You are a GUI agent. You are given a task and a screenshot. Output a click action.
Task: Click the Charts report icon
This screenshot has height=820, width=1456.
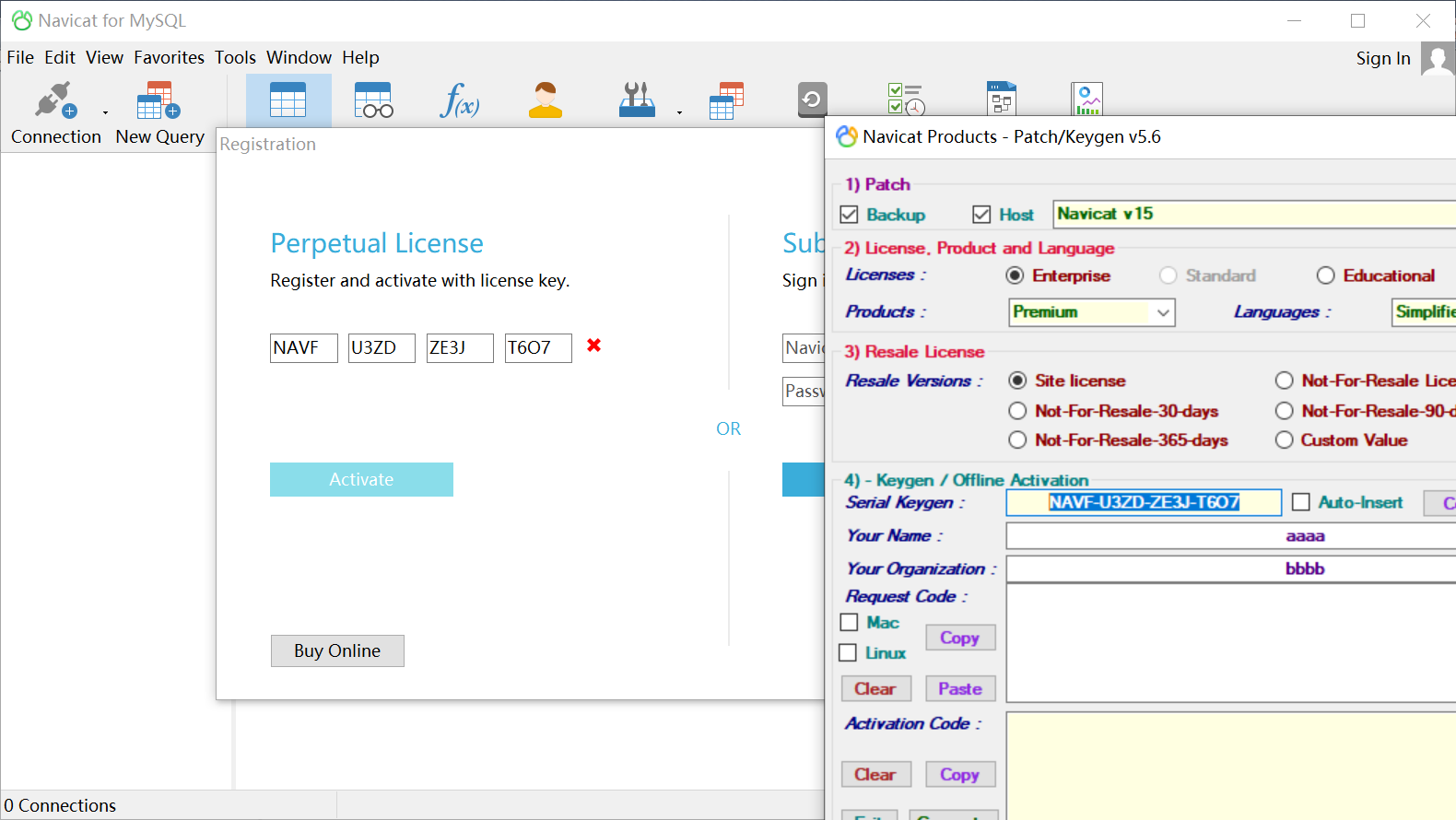pos(1087,99)
